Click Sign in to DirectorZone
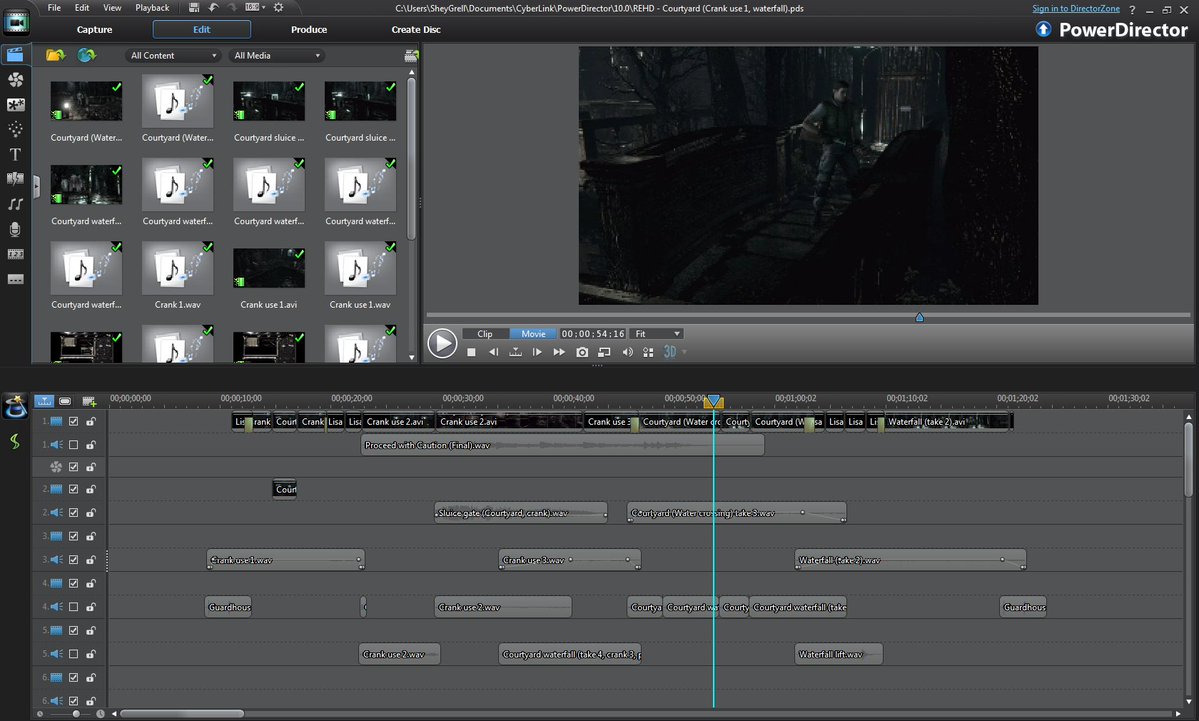The height and width of the screenshot is (721, 1199). coord(1076,7)
